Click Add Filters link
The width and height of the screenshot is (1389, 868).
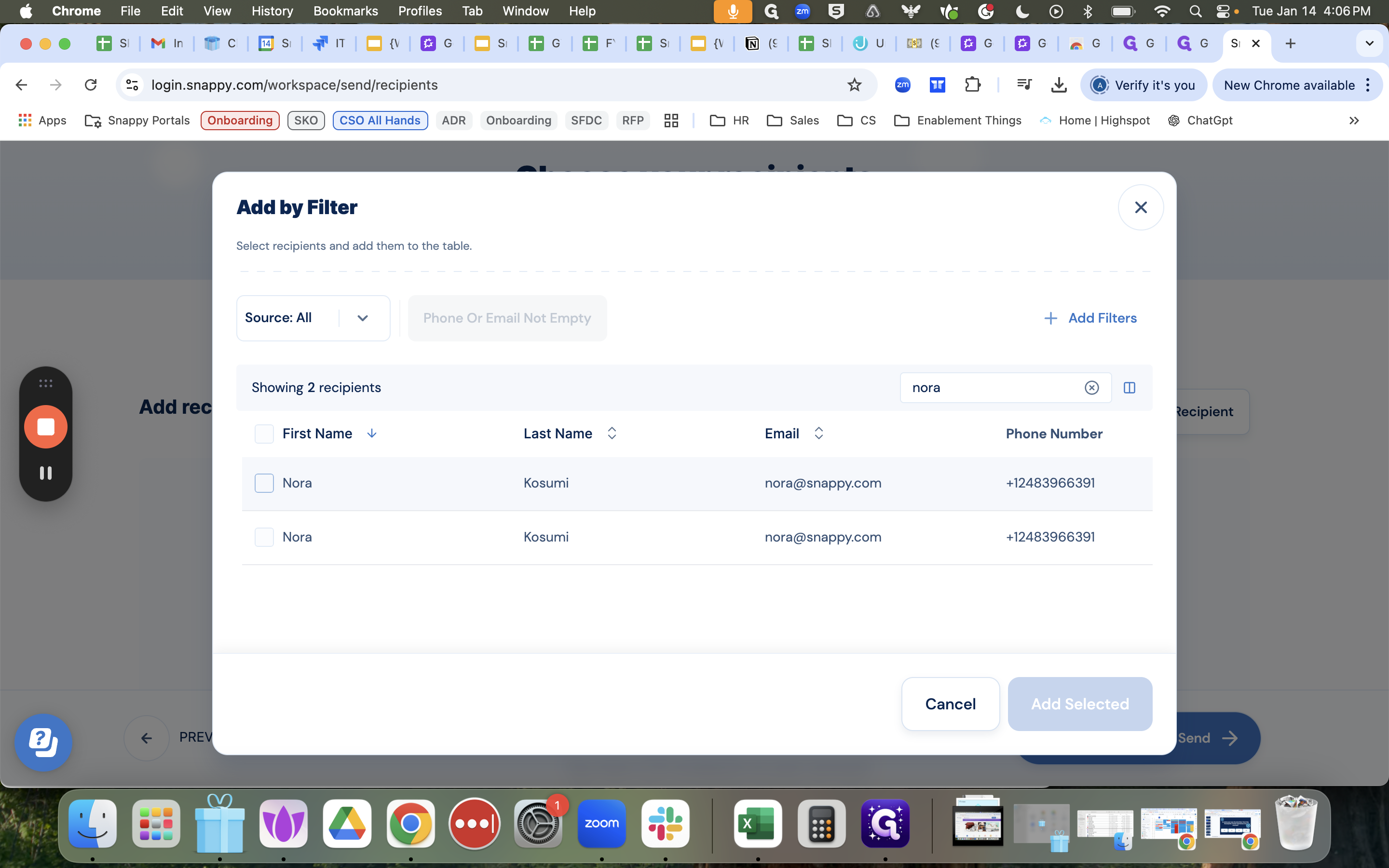tap(1090, 318)
